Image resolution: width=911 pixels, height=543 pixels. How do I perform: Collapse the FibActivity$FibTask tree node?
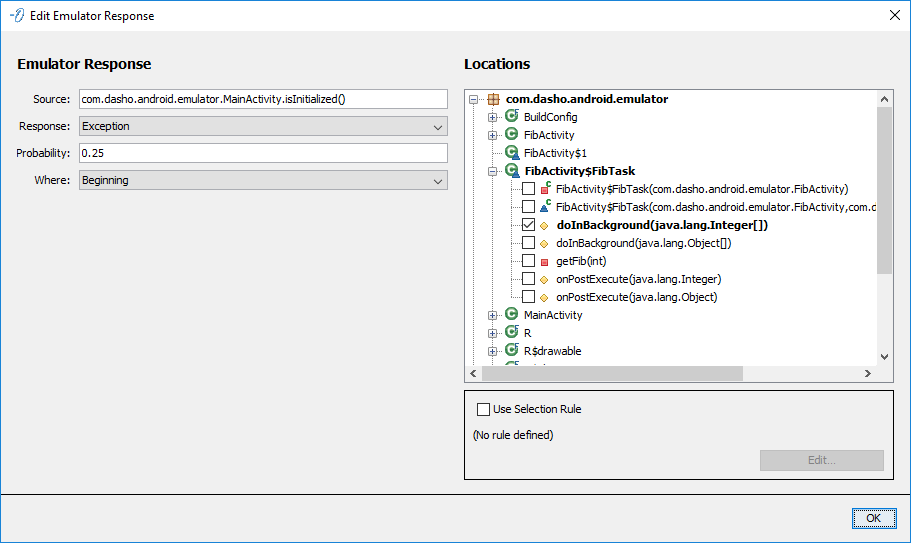(492, 171)
